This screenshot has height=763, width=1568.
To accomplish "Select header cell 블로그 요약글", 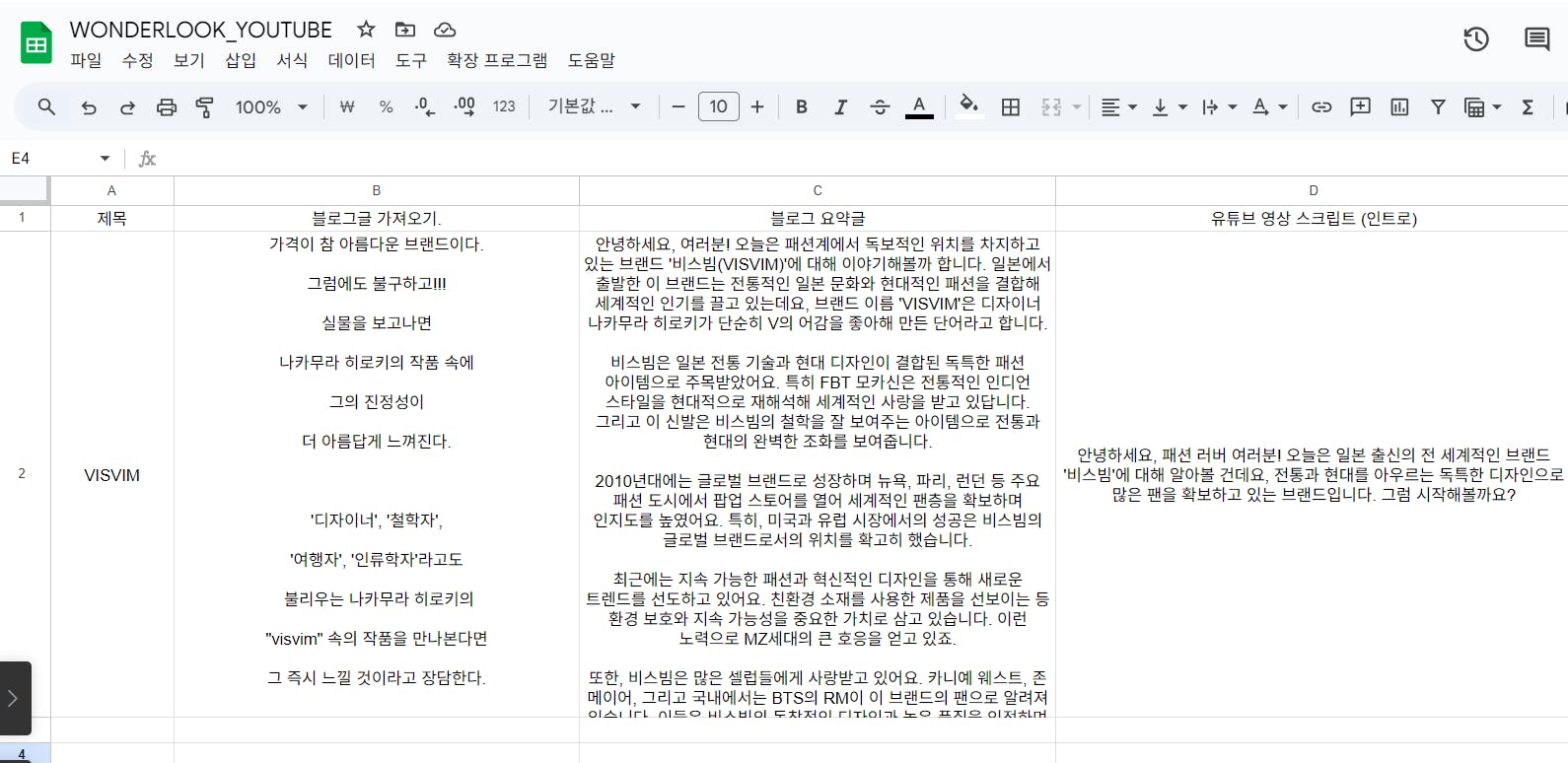I will pos(817,218).
